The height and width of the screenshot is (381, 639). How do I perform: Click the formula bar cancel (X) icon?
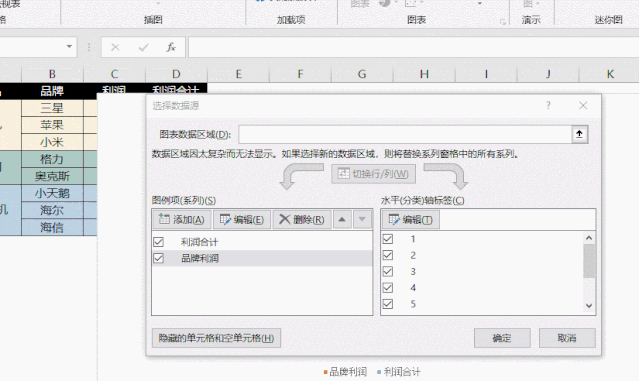(x=115, y=47)
